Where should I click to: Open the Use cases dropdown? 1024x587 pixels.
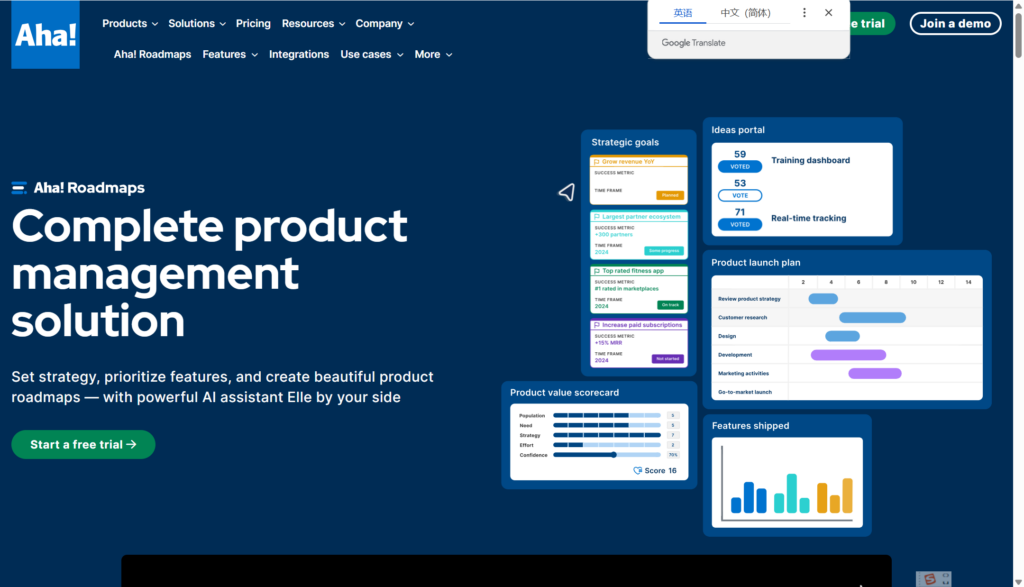pyautogui.click(x=371, y=54)
